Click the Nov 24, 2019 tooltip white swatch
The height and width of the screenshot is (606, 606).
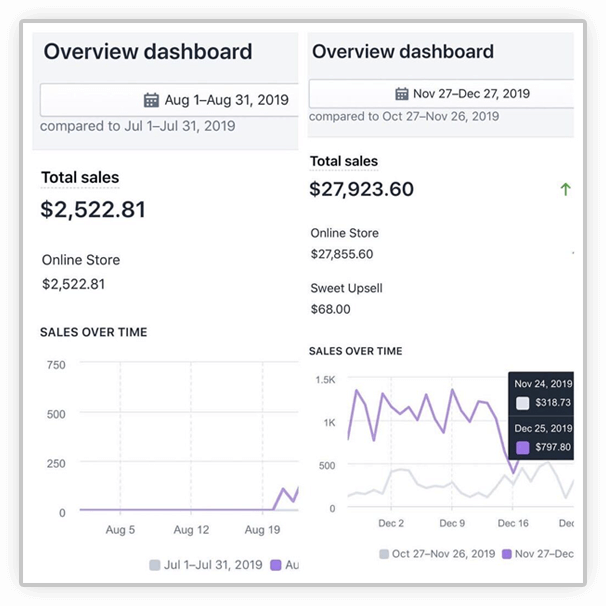(523, 403)
